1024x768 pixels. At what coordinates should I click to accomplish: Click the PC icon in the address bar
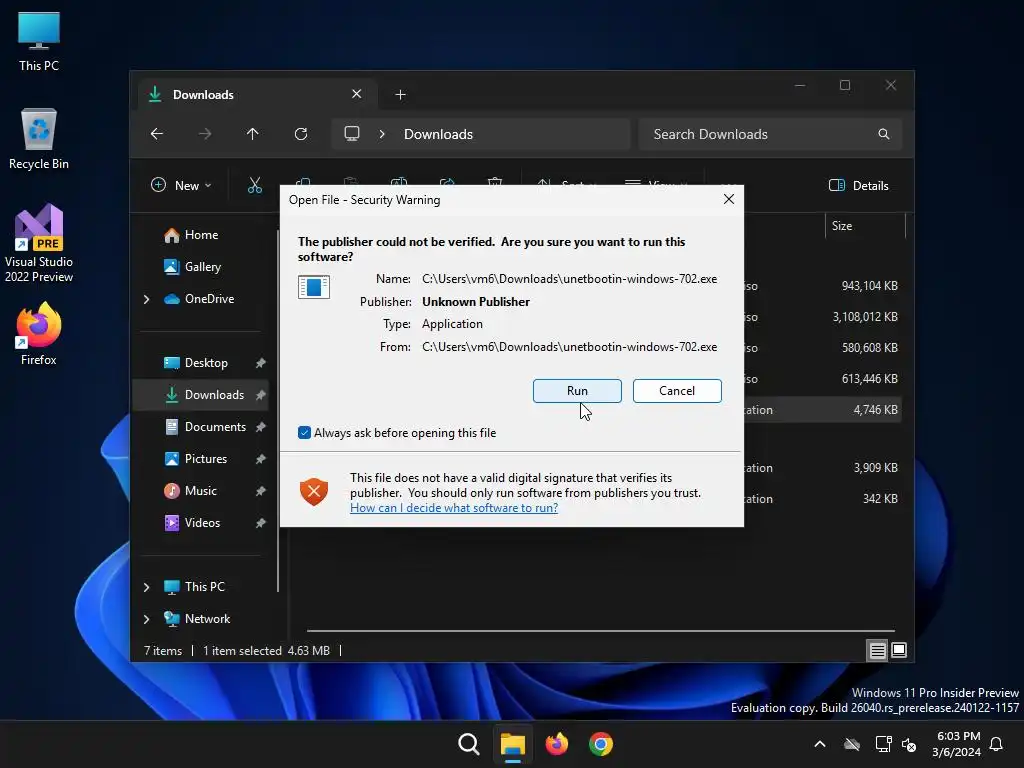[352, 134]
